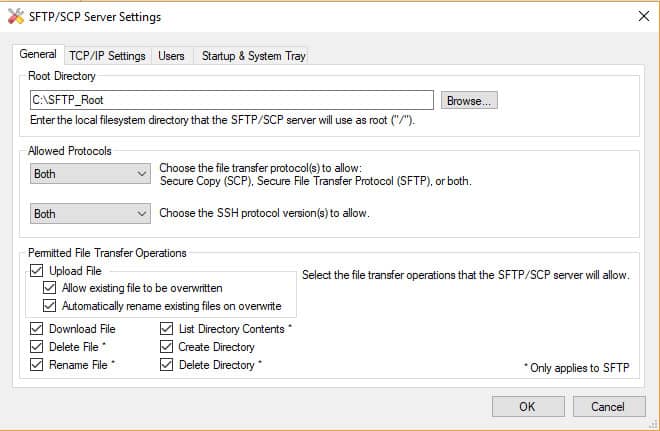The height and width of the screenshot is (431, 660).
Task: Toggle the Create Directory checkbox
Action: [x=166, y=347]
